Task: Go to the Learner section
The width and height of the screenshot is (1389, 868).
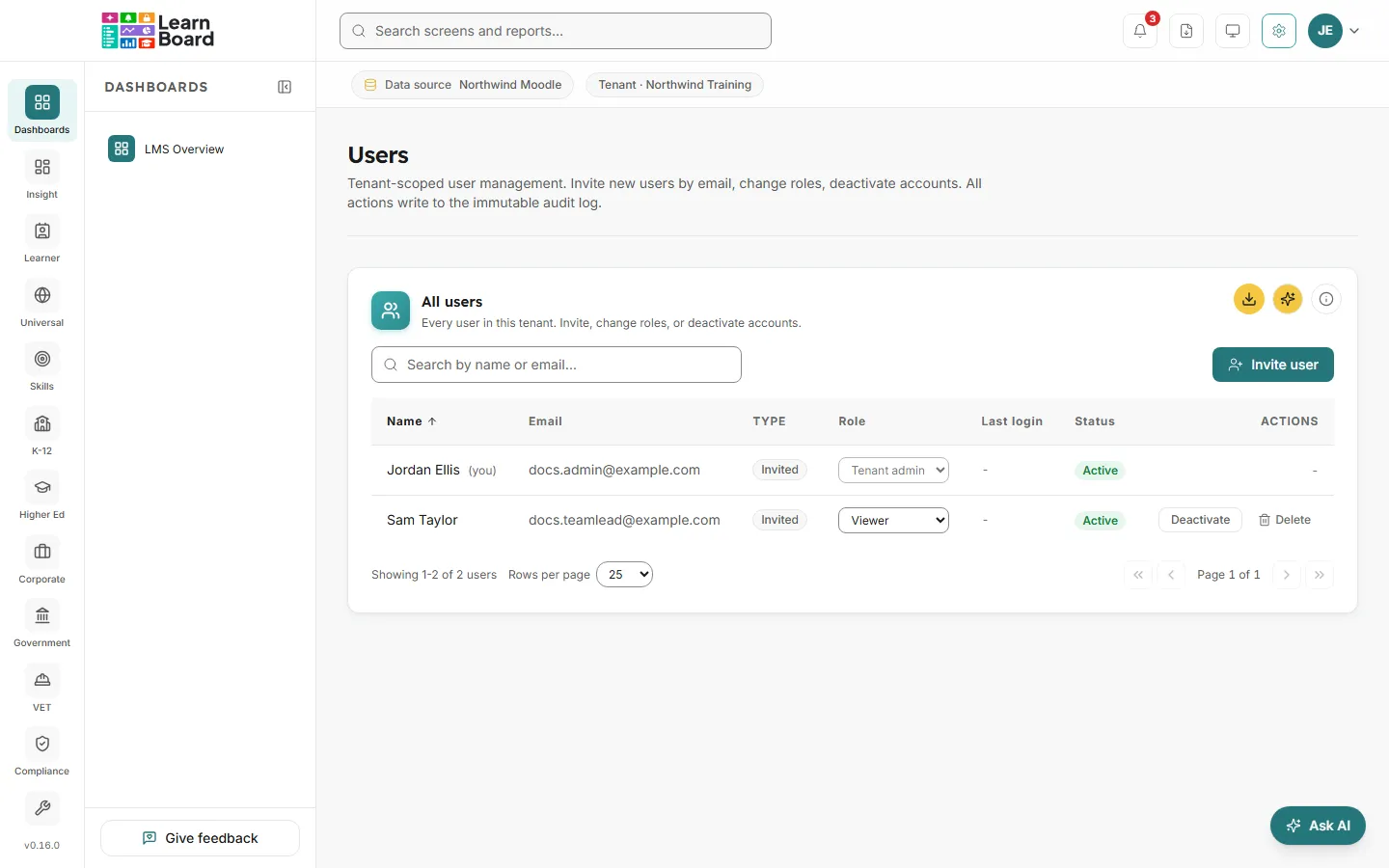Action: tap(41, 239)
